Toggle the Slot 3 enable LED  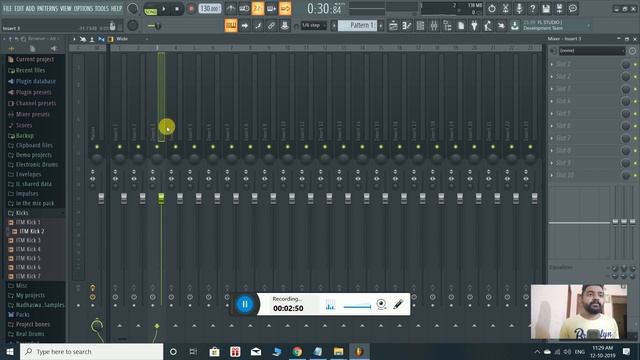pyautogui.click(x=635, y=89)
